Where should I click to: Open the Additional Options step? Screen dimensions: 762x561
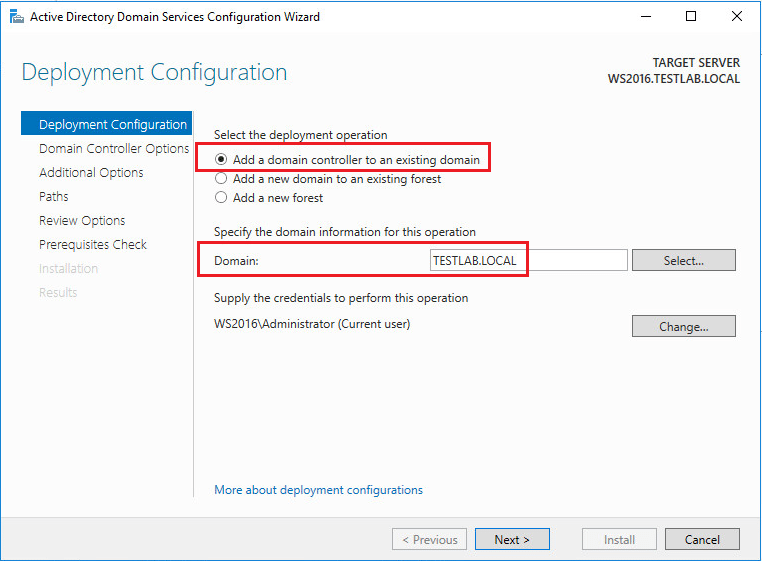pos(91,173)
